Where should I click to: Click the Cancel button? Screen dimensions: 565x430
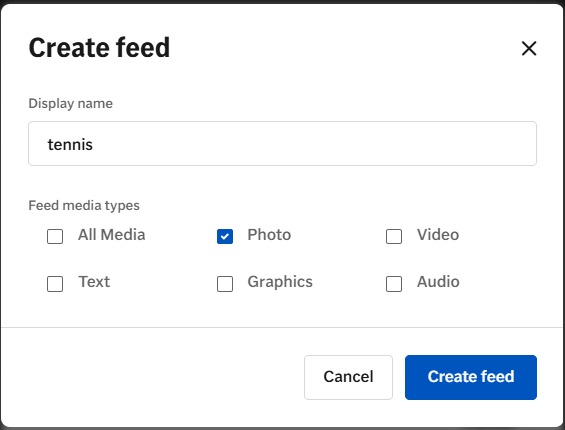click(x=348, y=377)
